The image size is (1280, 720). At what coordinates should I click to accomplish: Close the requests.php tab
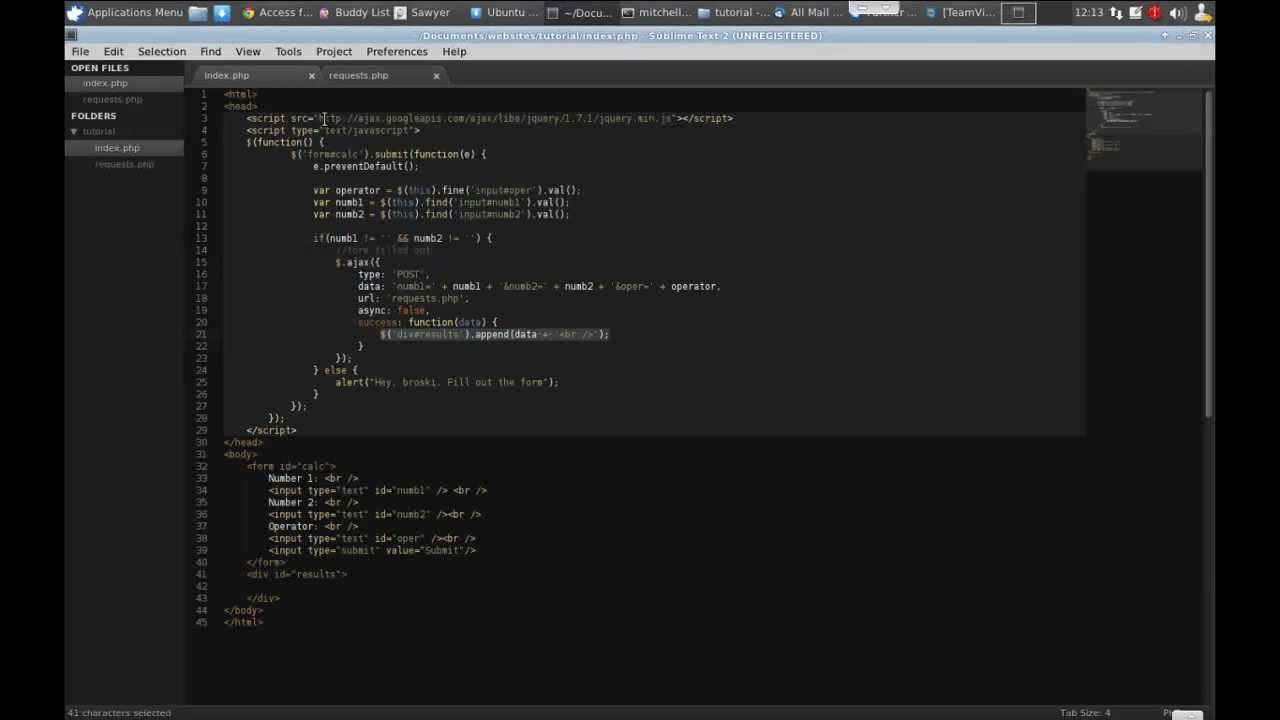point(436,75)
